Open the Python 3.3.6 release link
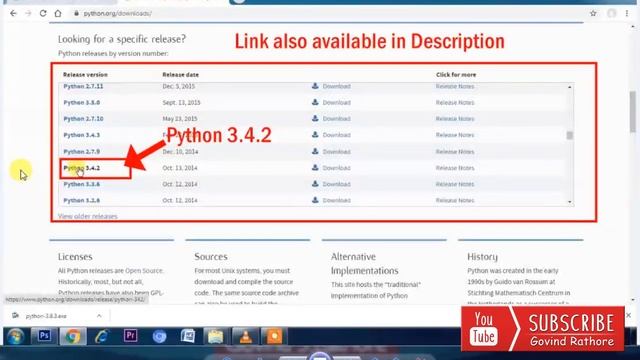Screen dimensions: 640x360 coord(82,184)
